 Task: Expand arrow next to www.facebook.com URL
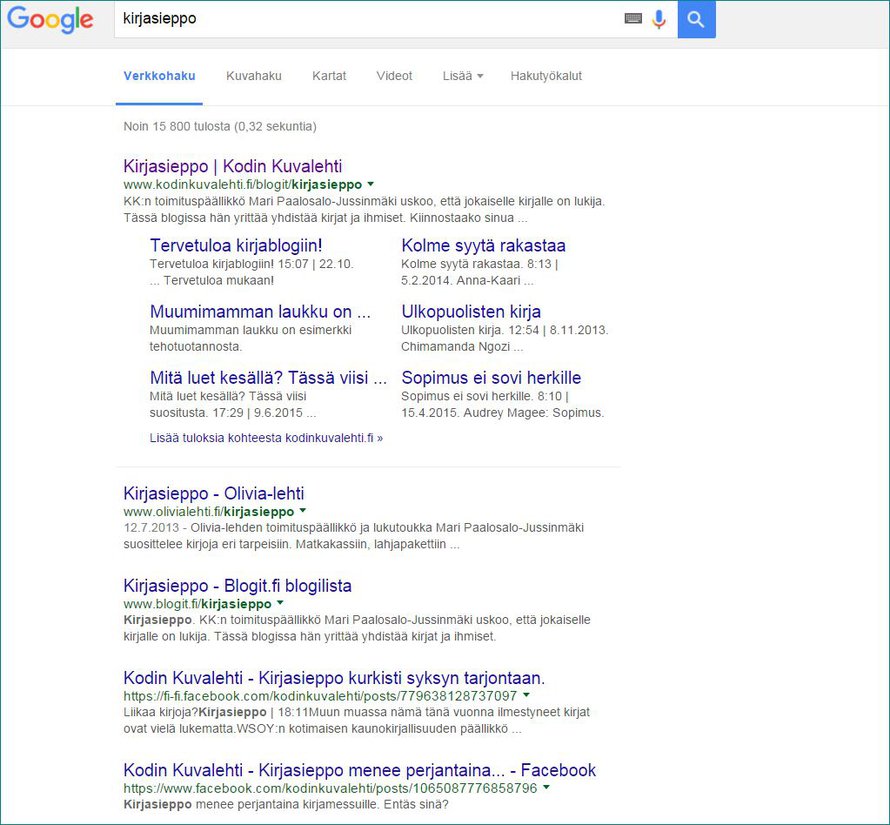tap(546, 788)
